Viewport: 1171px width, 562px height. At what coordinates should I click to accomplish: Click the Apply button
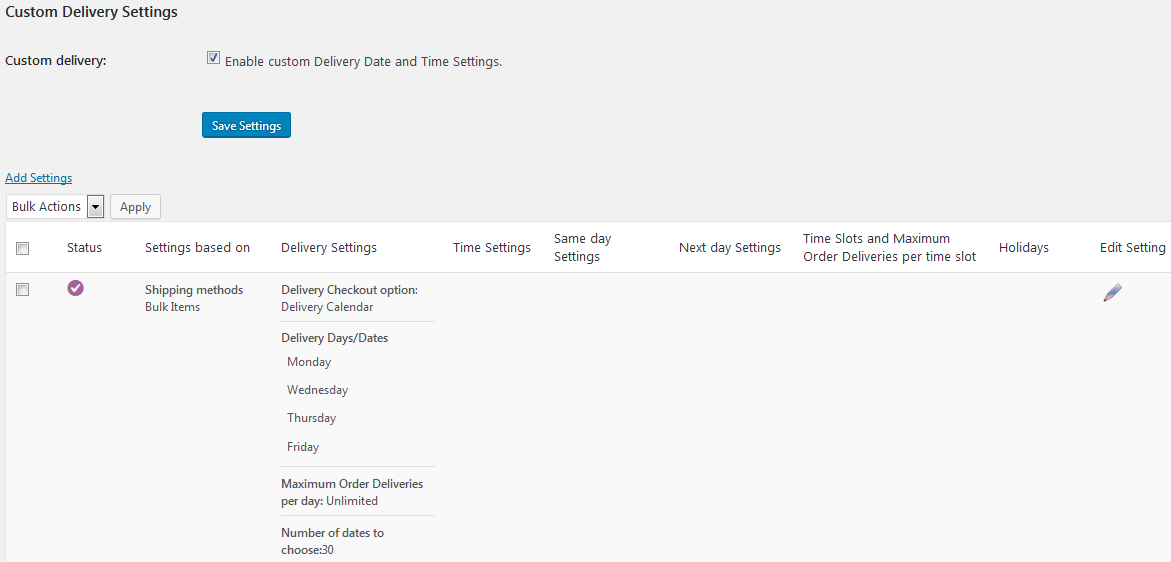click(x=135, y=207)
